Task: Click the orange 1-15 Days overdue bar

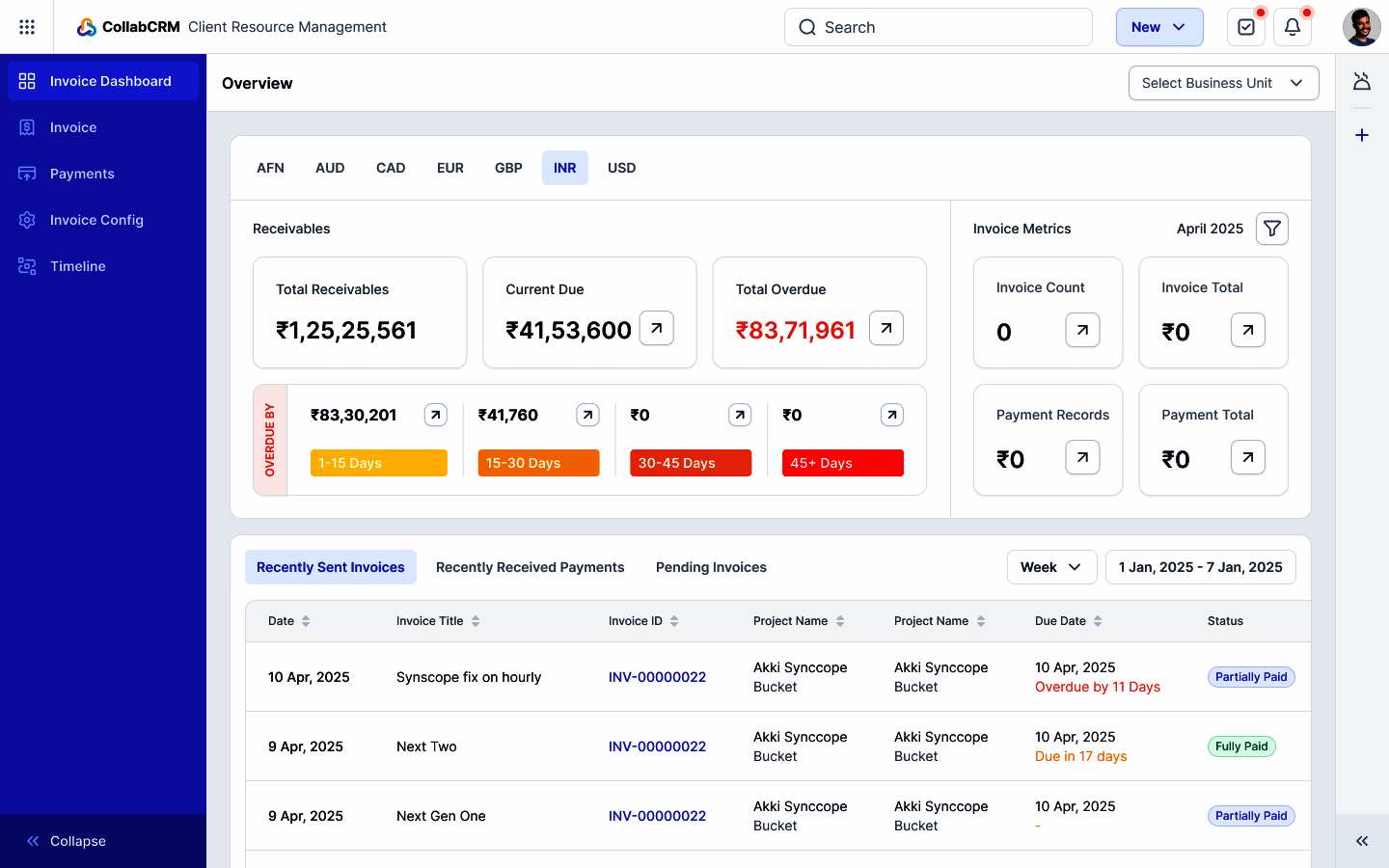Action: (x=378, y=463)
